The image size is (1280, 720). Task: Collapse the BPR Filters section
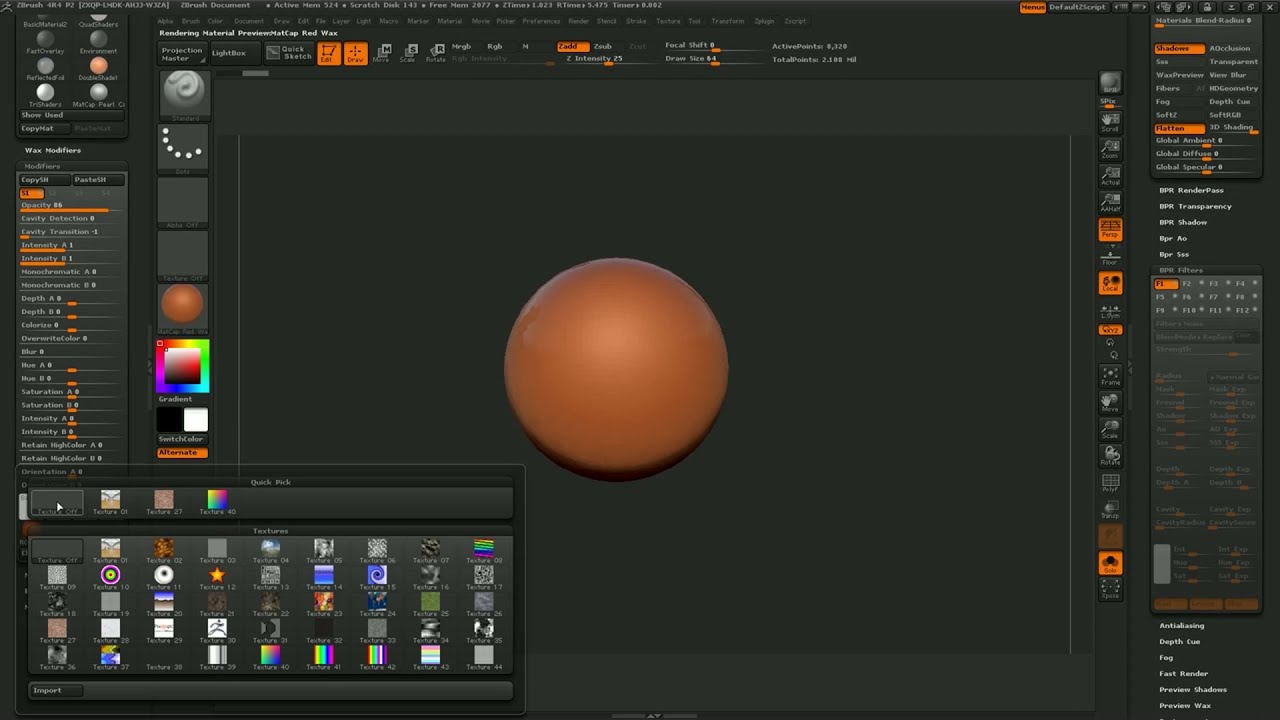(x=1181, y=270)
